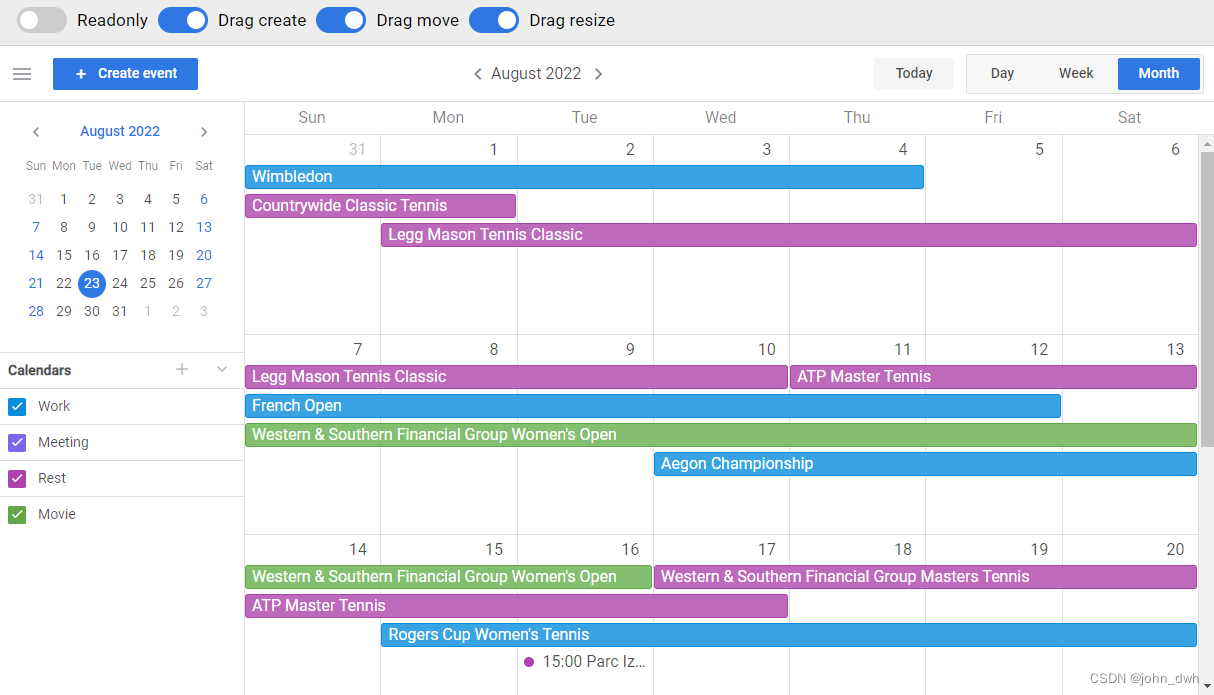Enable the Readonly switch
Viewport: 1214px width, 695px height.
pos(41,20)
